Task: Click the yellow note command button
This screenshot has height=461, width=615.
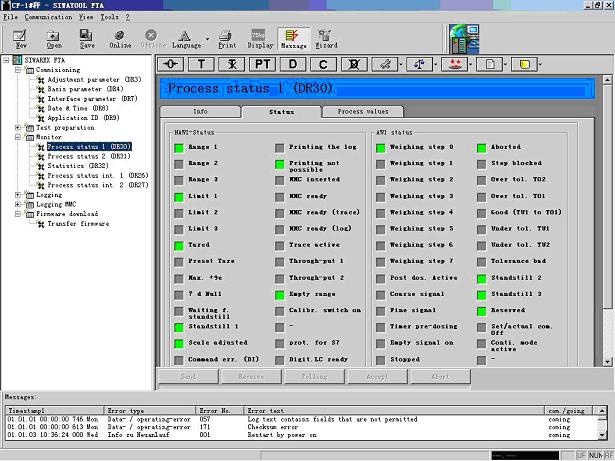Action: tap(524, 64)
